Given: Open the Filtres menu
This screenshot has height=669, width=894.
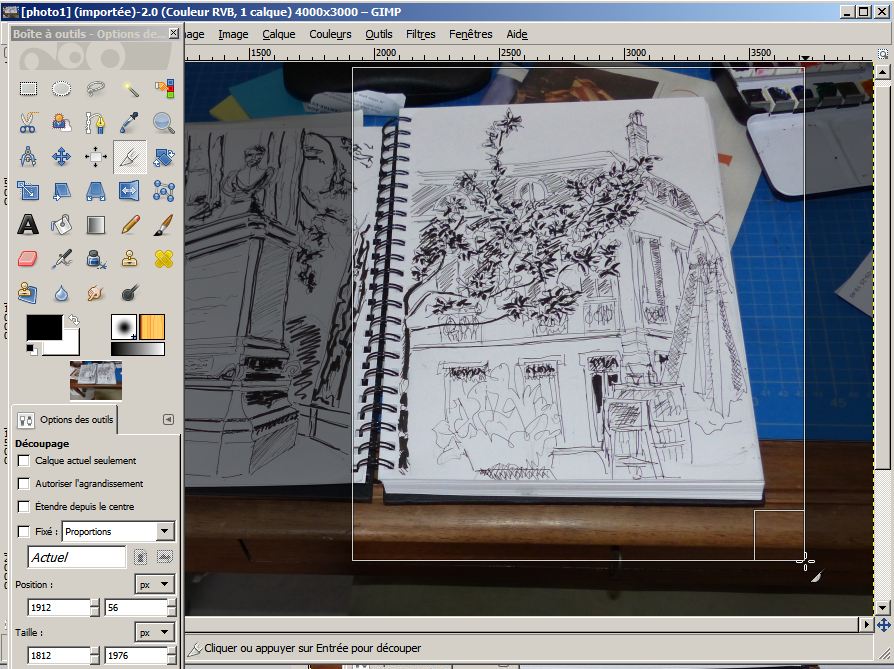Looking at the screenshot, I should point(421,34).
